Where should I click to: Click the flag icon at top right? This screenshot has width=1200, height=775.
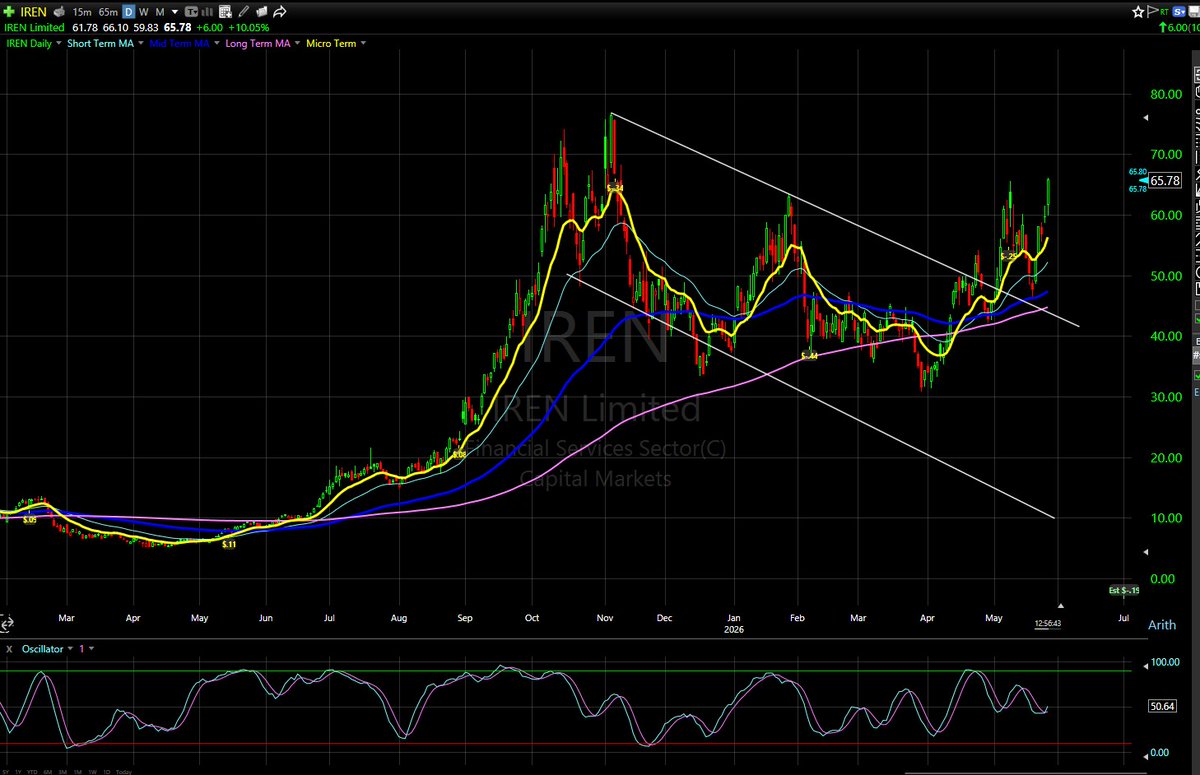pos(1151,12)
